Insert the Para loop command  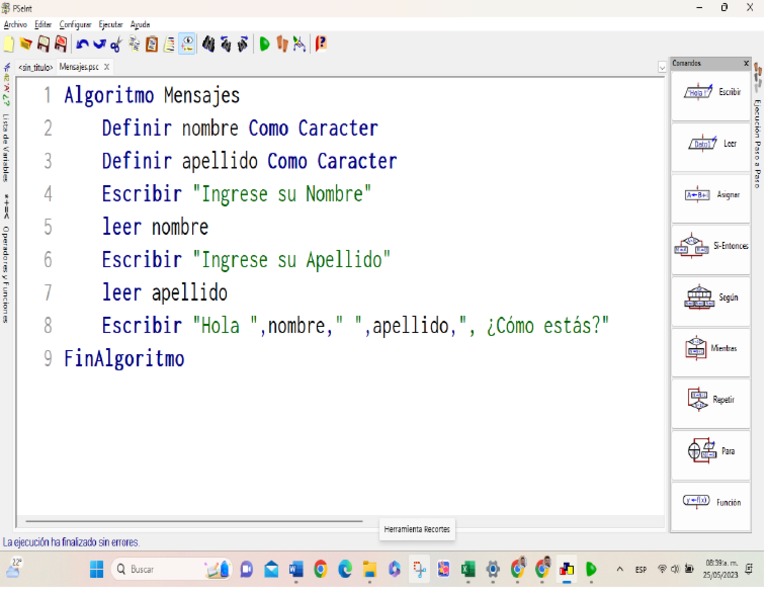point(711,451)
